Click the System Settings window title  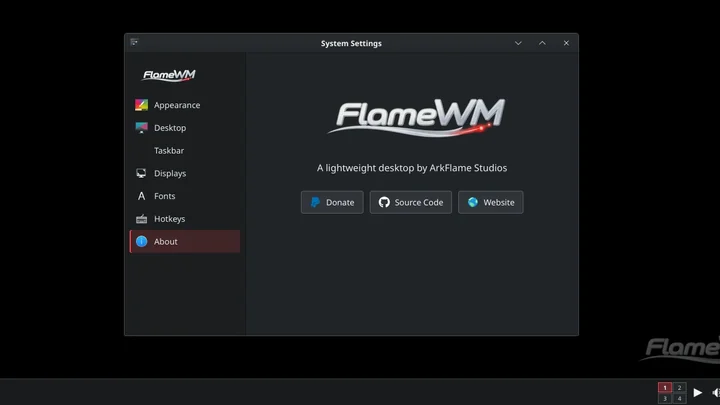[x=351, y=43]
